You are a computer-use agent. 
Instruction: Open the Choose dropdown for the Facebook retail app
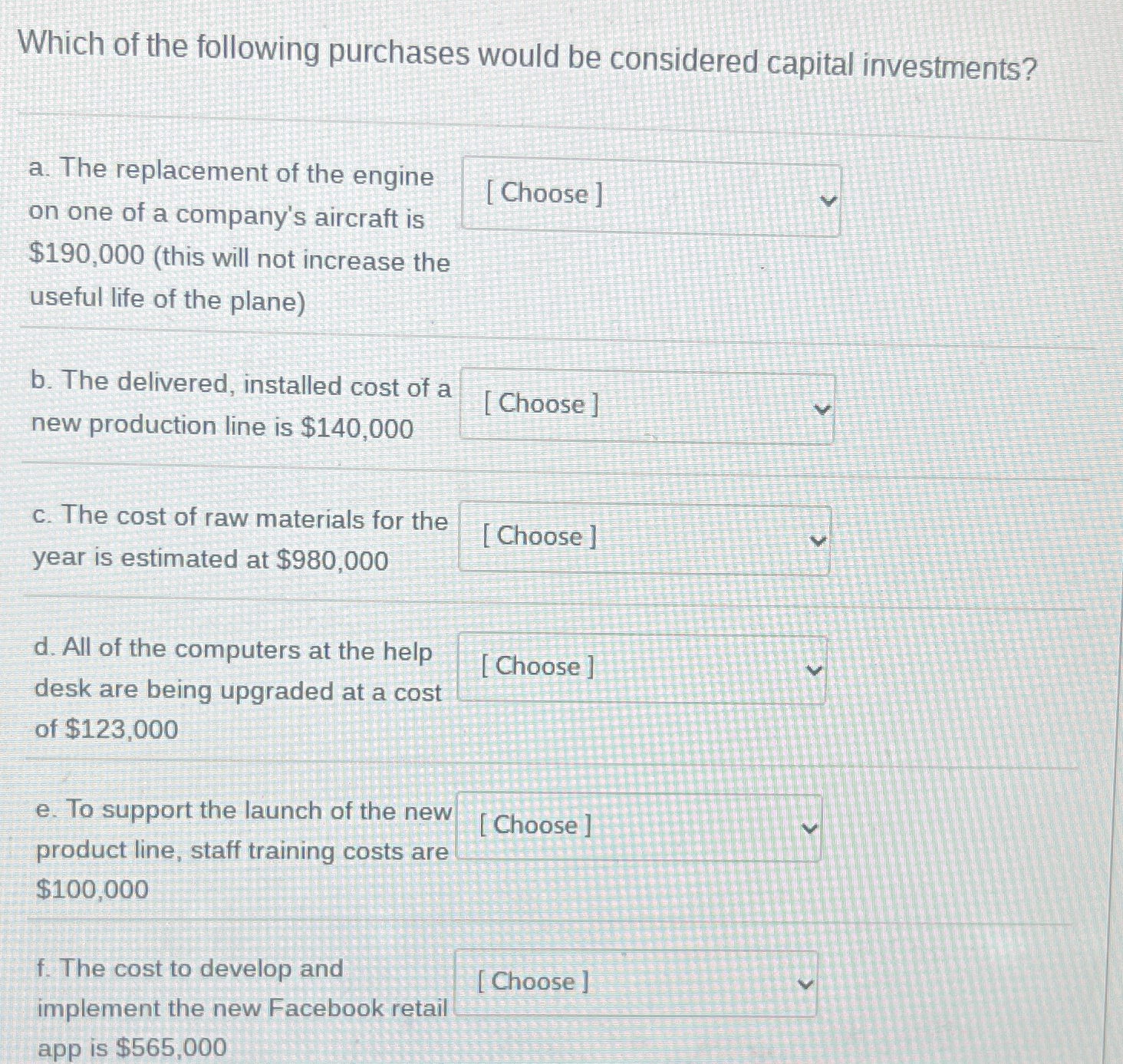[635, 983]
